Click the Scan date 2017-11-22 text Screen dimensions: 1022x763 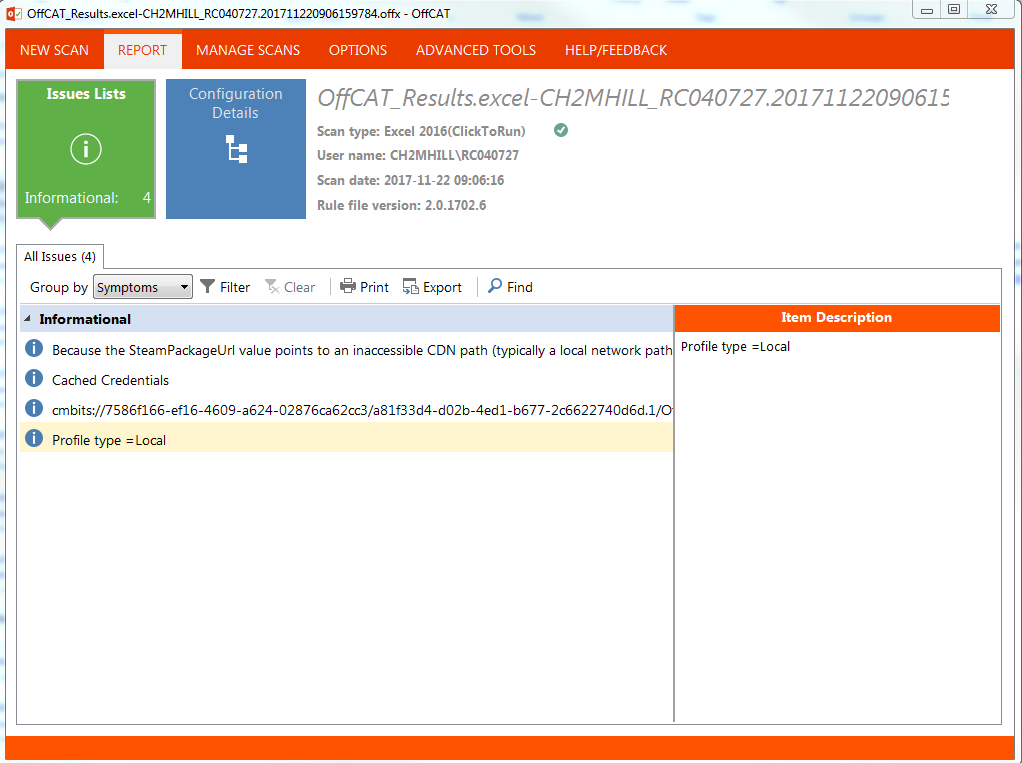coord(411,180)
